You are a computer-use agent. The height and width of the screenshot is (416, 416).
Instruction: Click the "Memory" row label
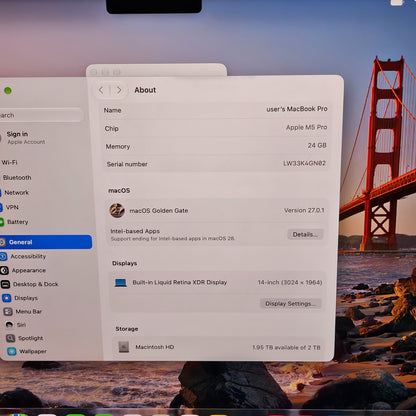[x=118, y=147]
